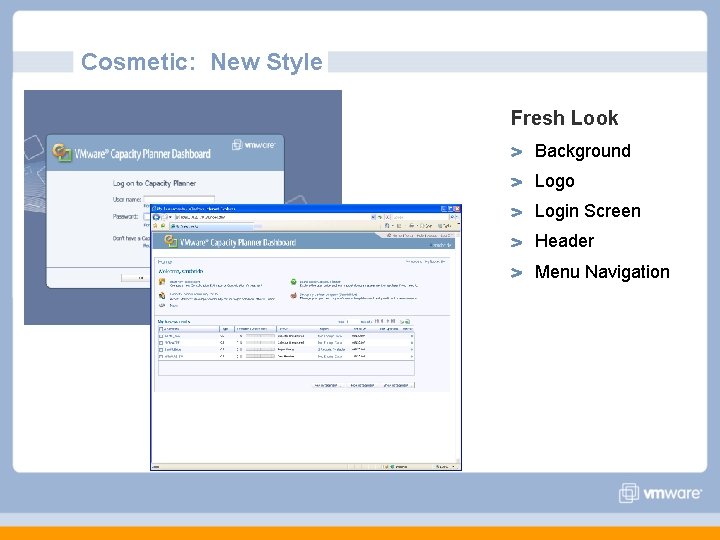Screen dimensions: 720x540
Task: Click the 'Login Screen' bullet text
Action: [x=588, y=211]
